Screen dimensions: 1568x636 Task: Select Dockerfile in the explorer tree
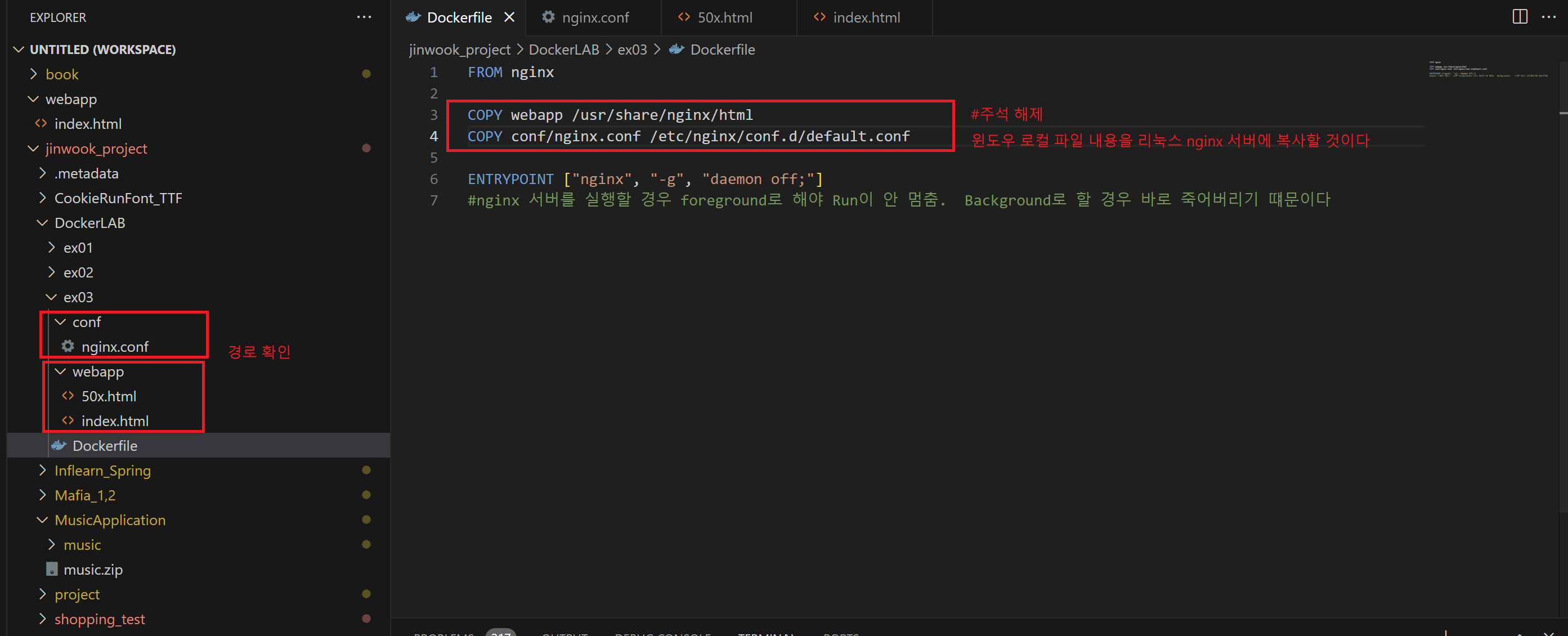105,446
